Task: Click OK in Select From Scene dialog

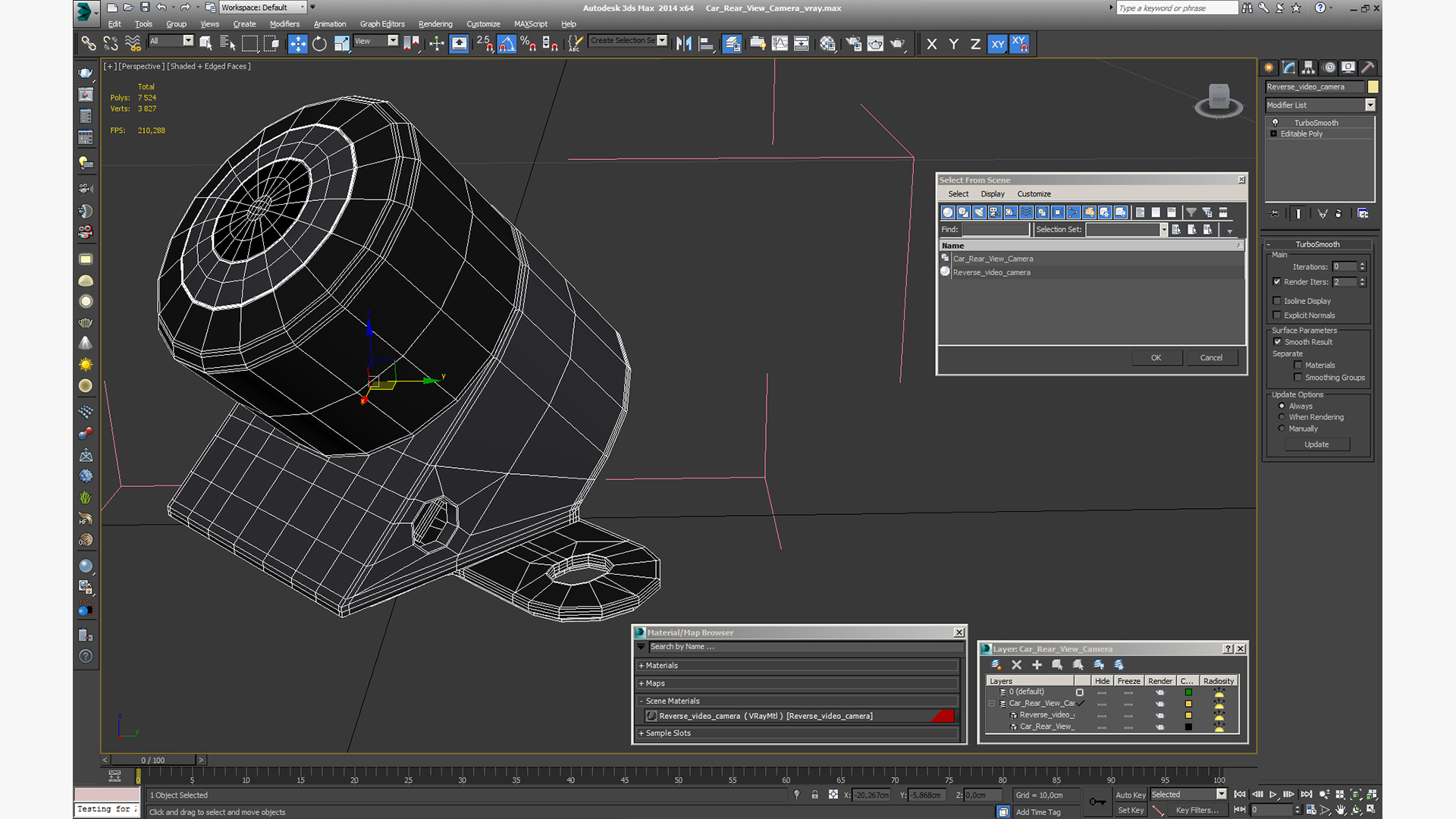Action: coord(1156,358)
